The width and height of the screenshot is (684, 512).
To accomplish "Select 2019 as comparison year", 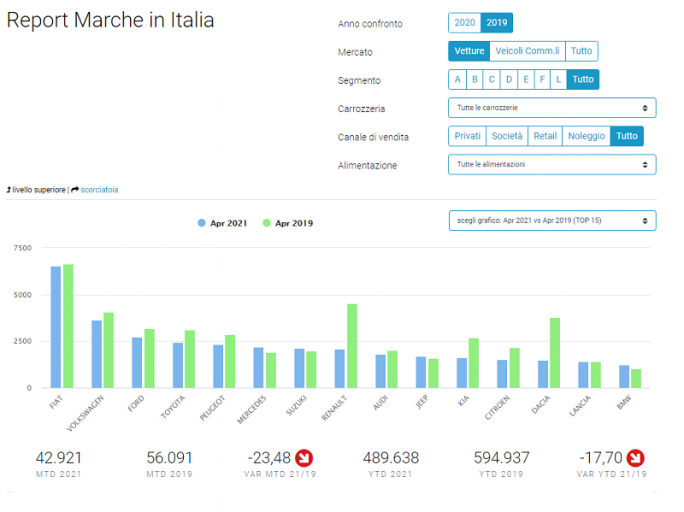I will (x=496, y=23).
